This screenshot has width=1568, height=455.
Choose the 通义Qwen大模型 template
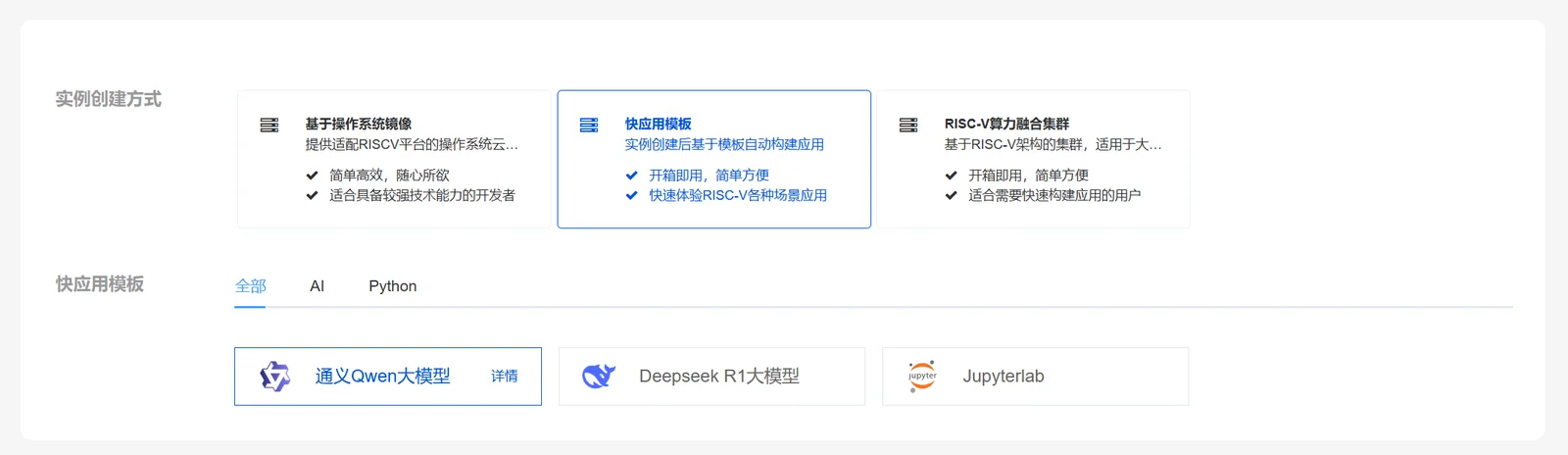point(388,377)
